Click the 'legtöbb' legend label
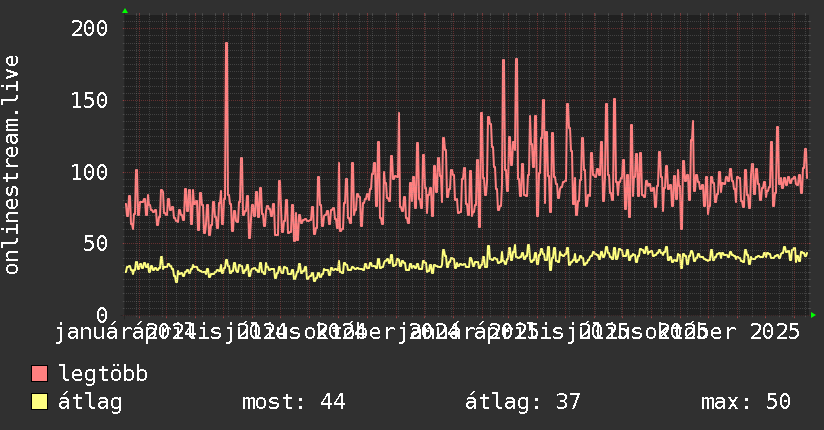This screenshot has width=824, height=430. [103, 373]
